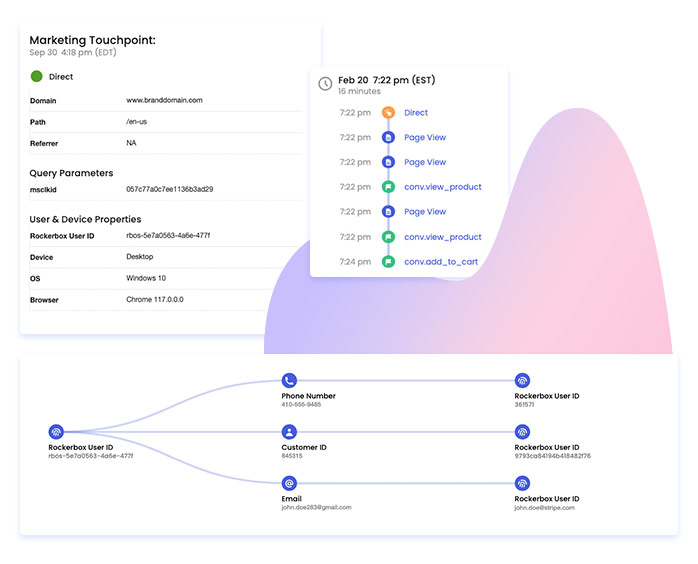Click fingerprint icon above john.doe@stripe.com
698x564 pixels.
(522, 483)
